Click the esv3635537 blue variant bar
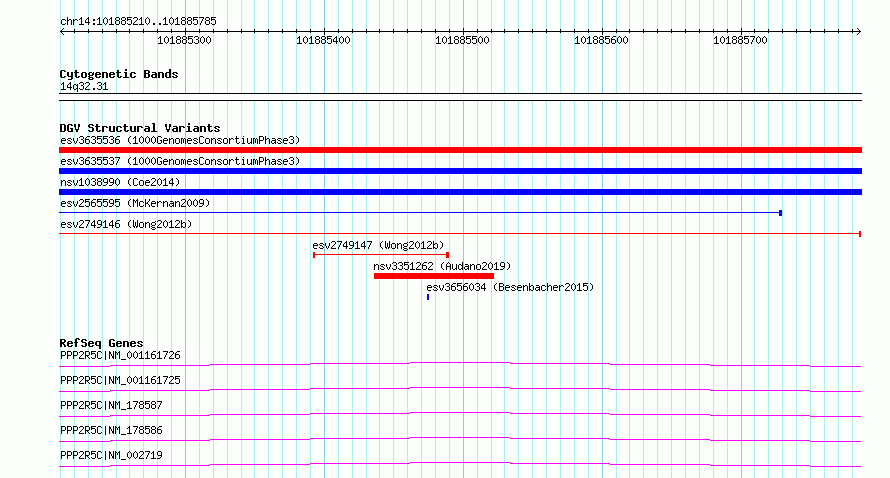The height and width of the screenshot is (478, 890). point(460,171)
